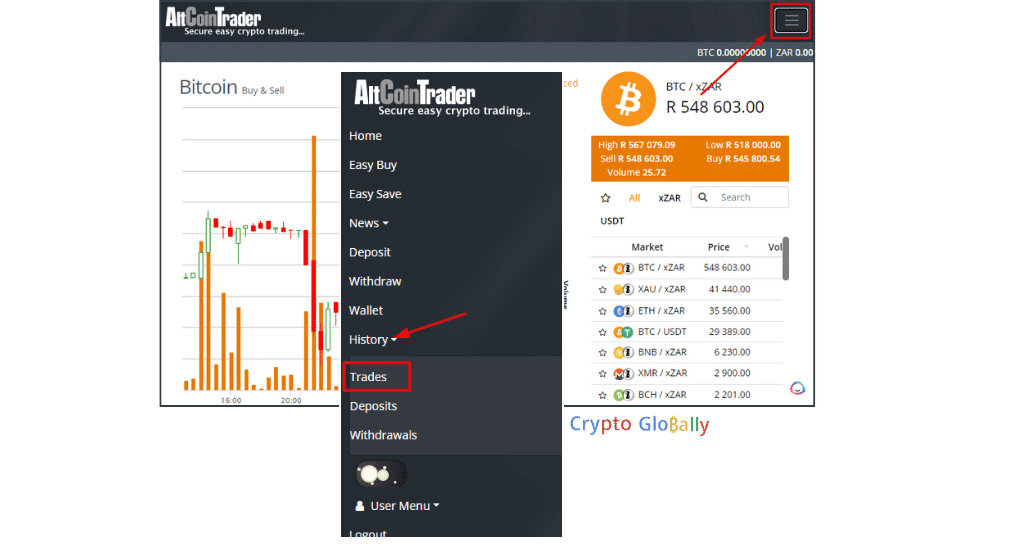Favorite the BTC / xZAR market star

tap(603, 268)
